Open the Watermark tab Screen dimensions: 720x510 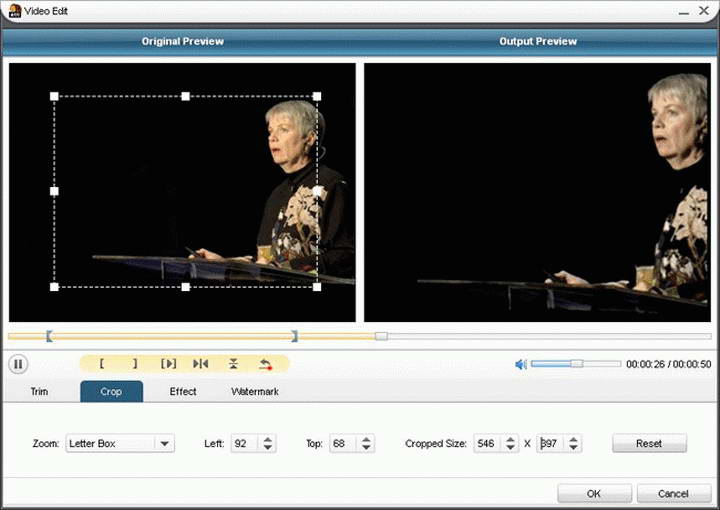click(x=255, y=392)
